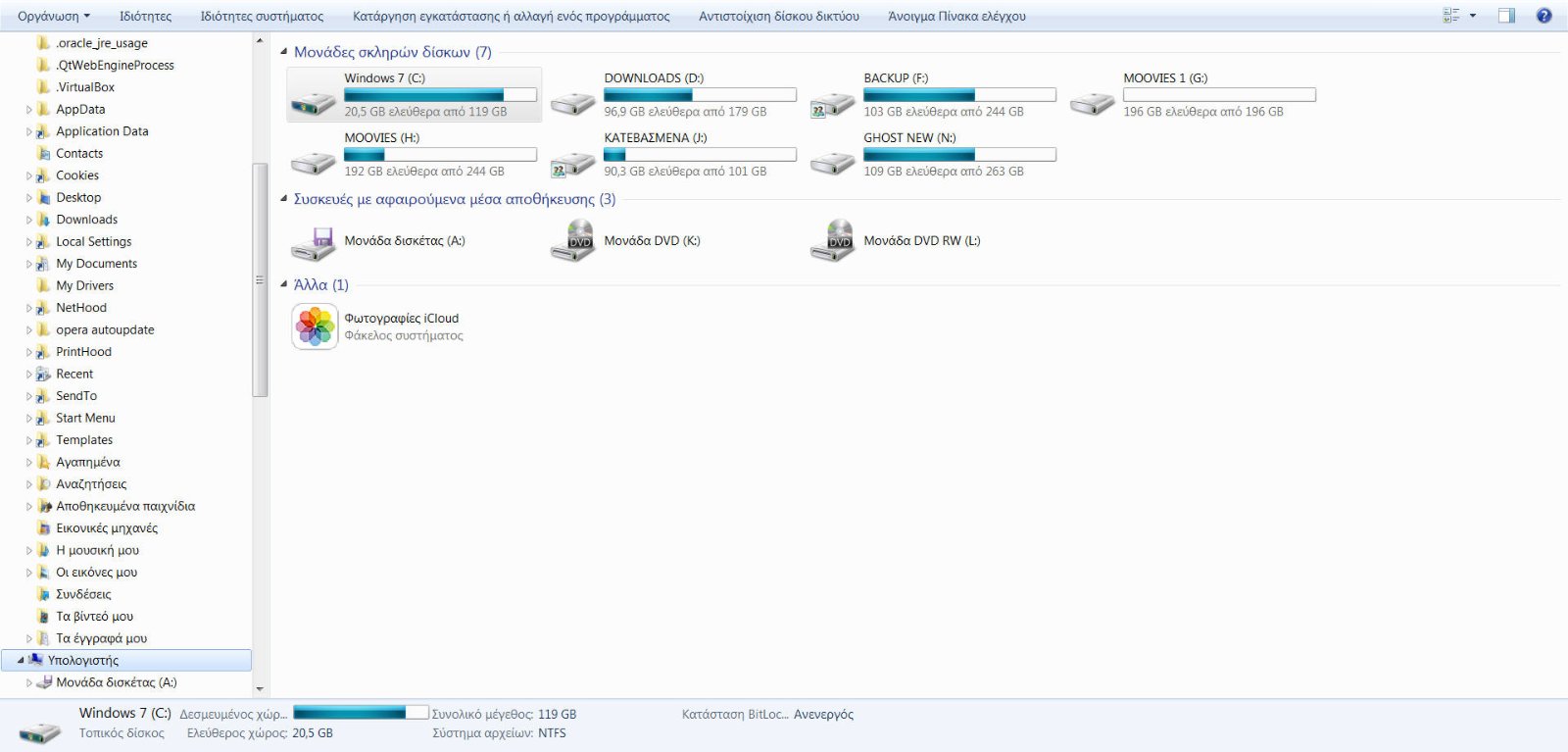Select the DVD drive (K:) icon
Image resolution: width=1568 pixels, height=752 pixels.
click(573, 241)
